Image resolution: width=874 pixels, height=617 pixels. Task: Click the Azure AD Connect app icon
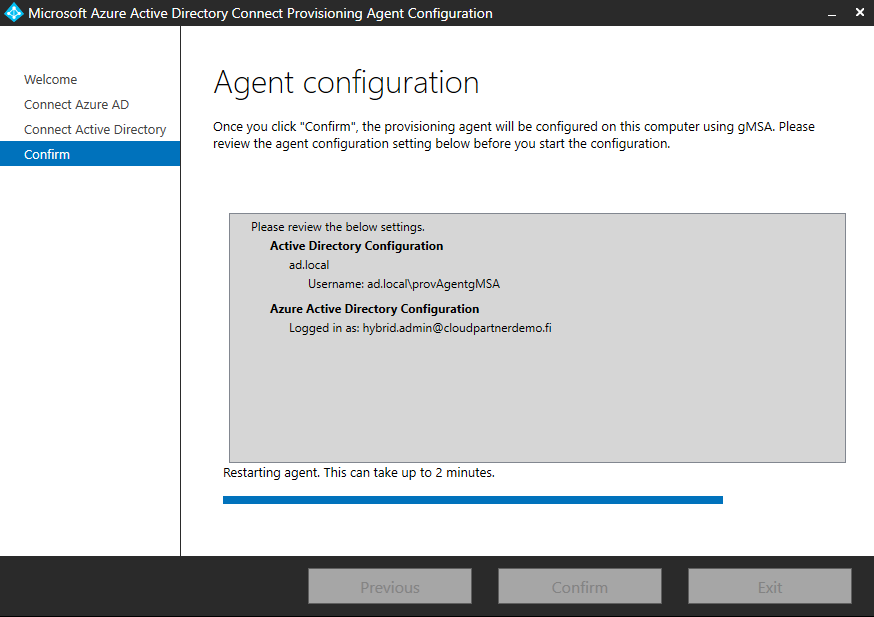pos(14,14)
